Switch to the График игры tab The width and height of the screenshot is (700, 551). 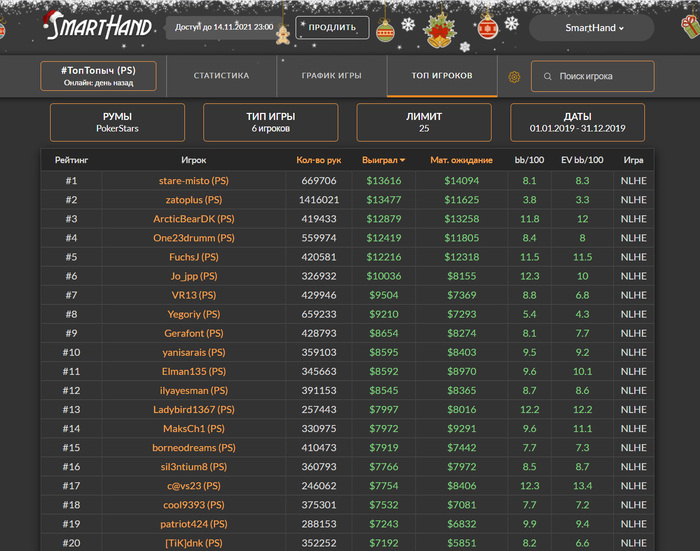[x=331, y=76]
